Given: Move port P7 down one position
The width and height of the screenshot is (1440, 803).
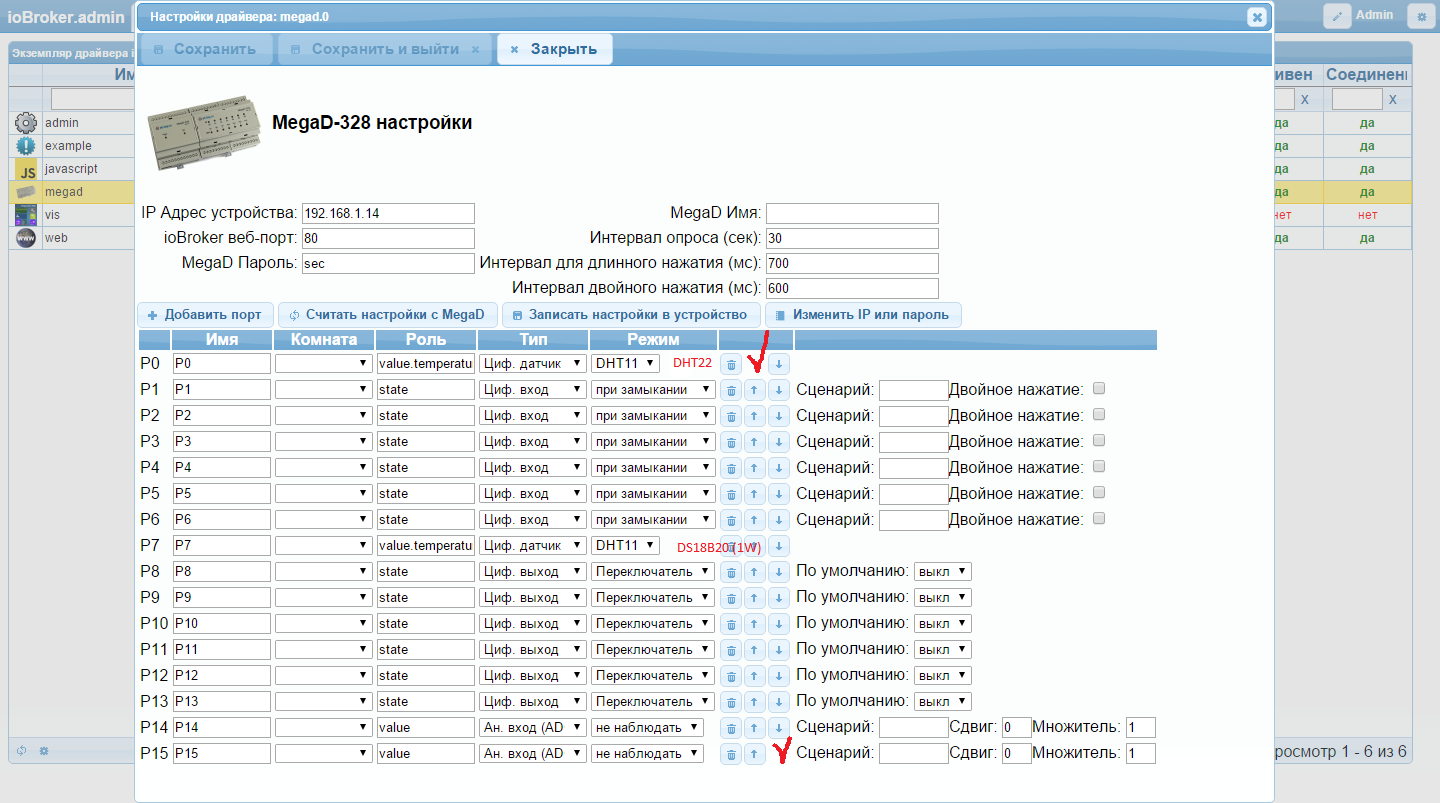Looking at the screenshot, I should 779,545.
